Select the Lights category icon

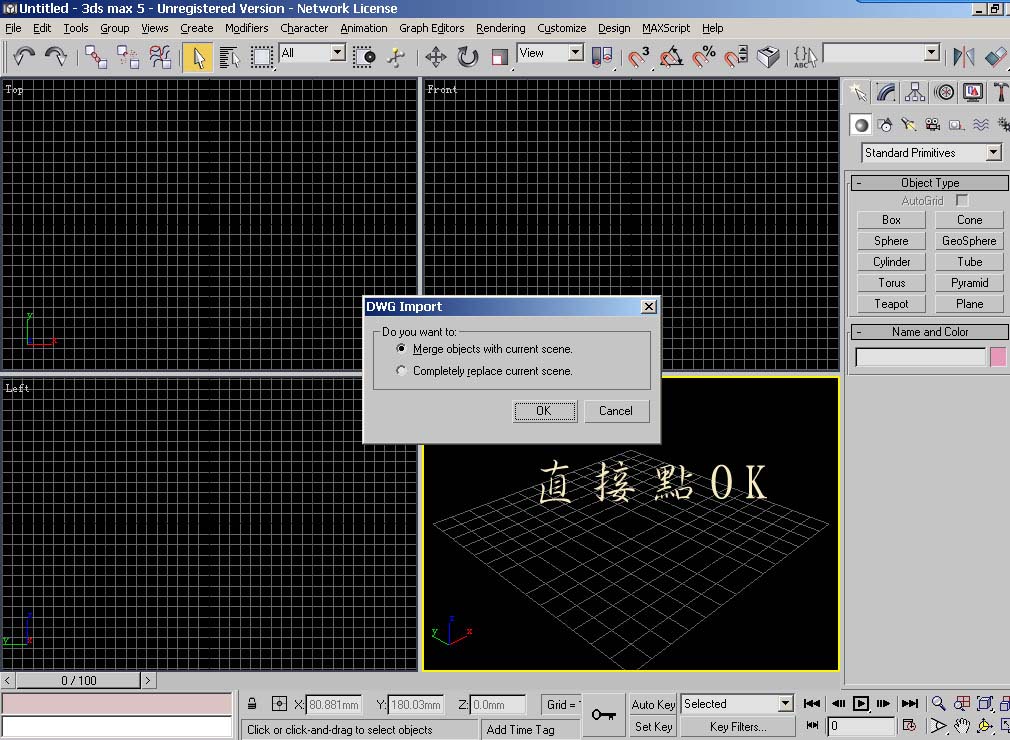(909, 125)
